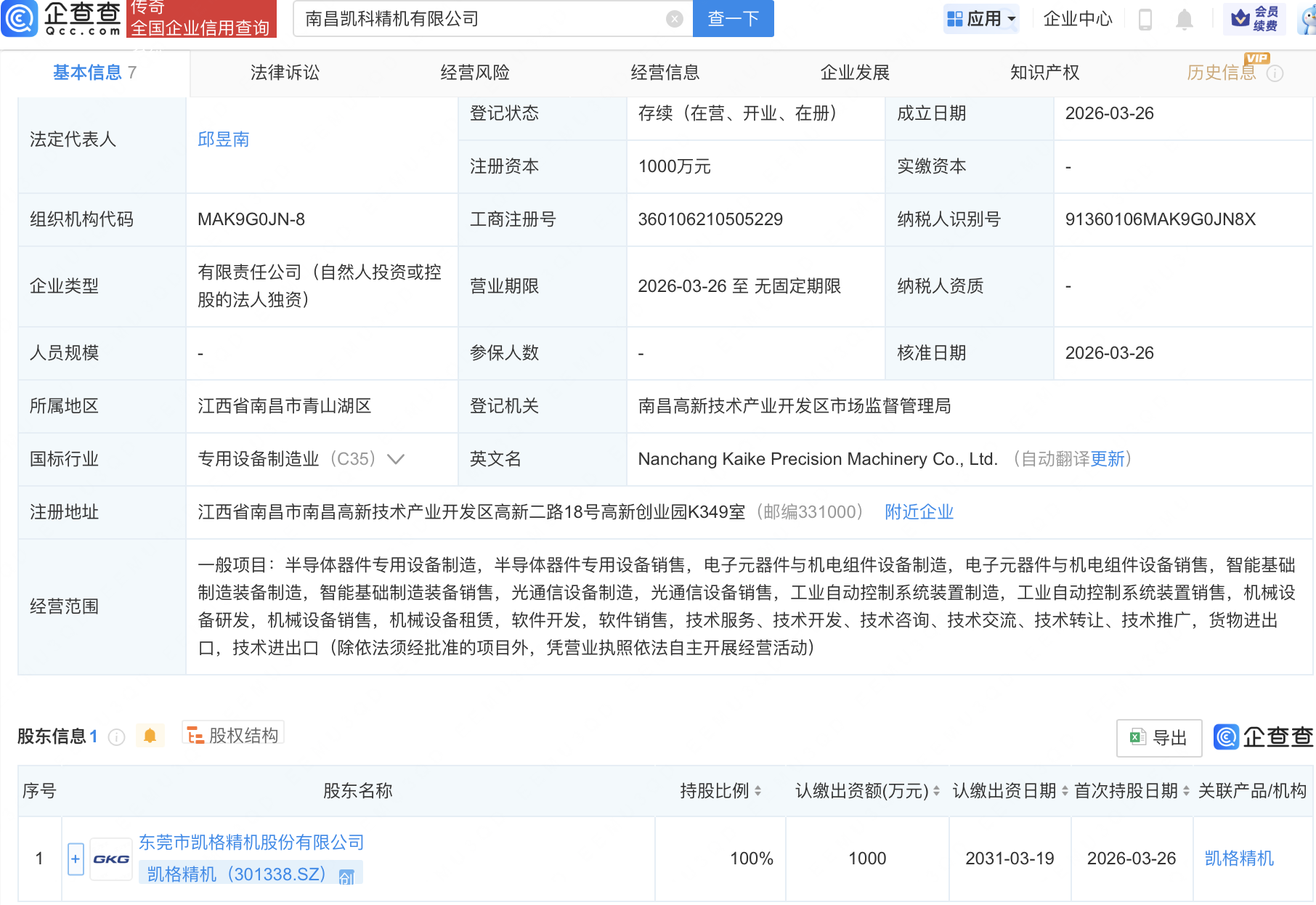Sort the 持股比例 column
The width and height of the screenshot is (1316, 905).
point(758,791)
